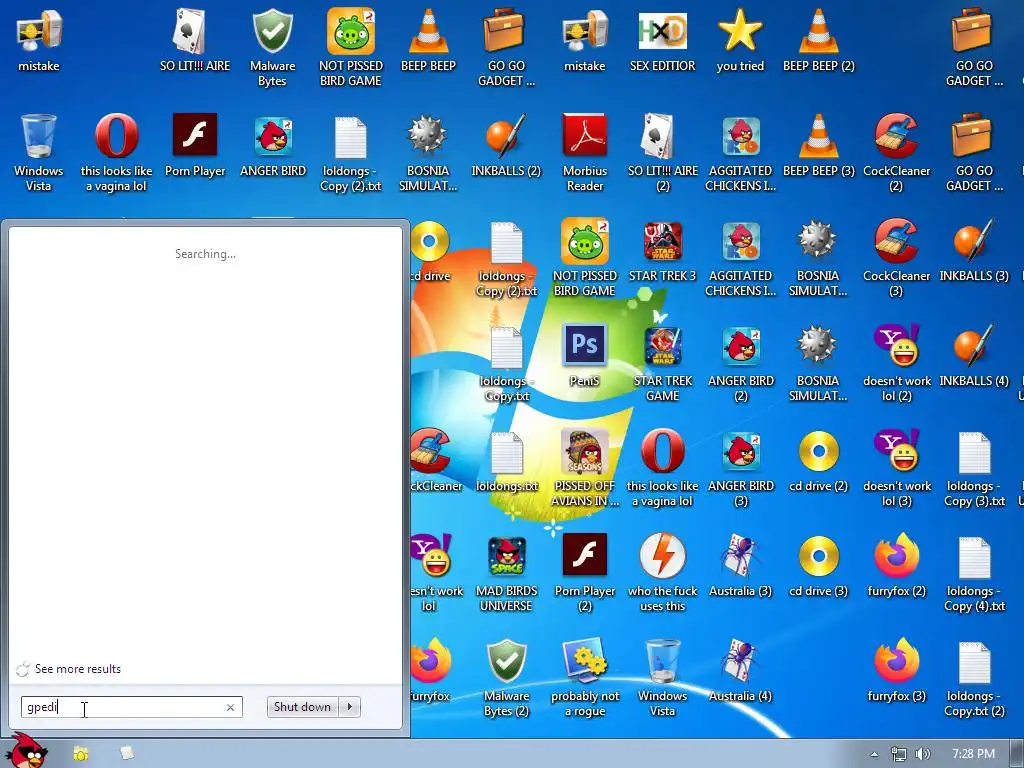Image resolution: width=1024 pixels, height=768 pixels.
Task: Click 'See more results' link in Start menu
Action: 78,669
